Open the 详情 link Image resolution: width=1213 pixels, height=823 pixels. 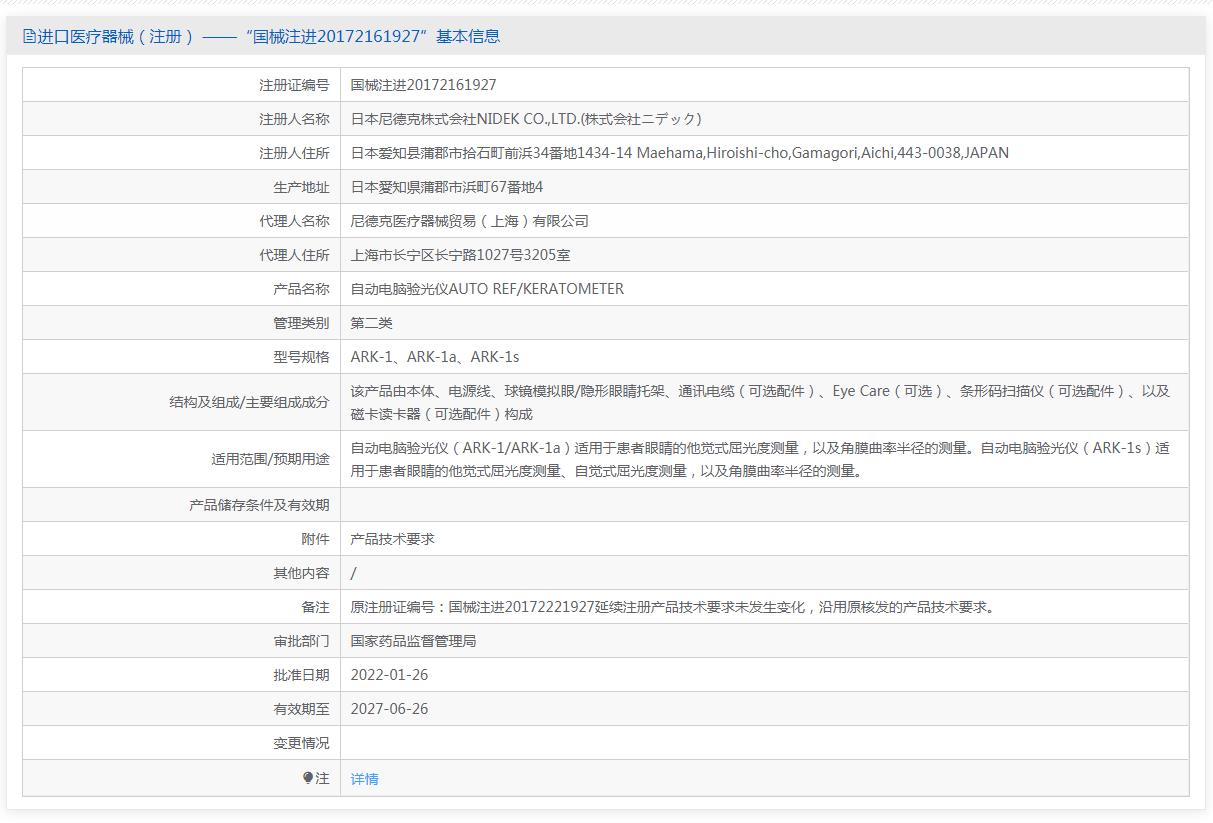[x=364, y=779]
